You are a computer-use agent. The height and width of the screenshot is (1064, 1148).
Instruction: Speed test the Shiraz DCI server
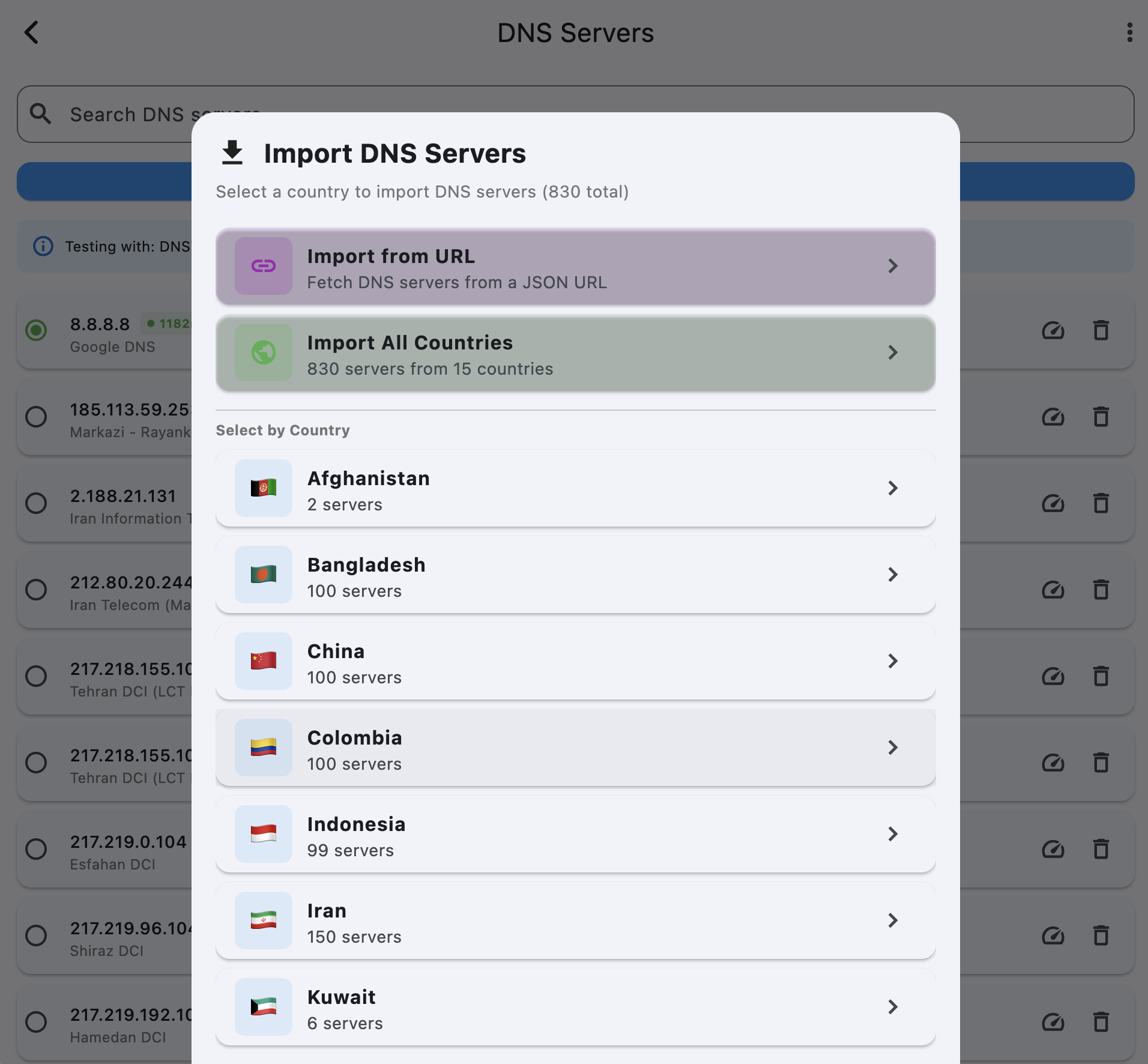[x=1053, y=936]
